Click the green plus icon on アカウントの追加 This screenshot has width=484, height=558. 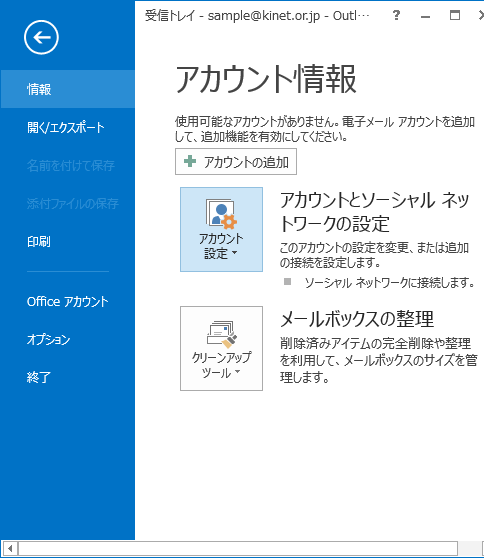[190, 161]
